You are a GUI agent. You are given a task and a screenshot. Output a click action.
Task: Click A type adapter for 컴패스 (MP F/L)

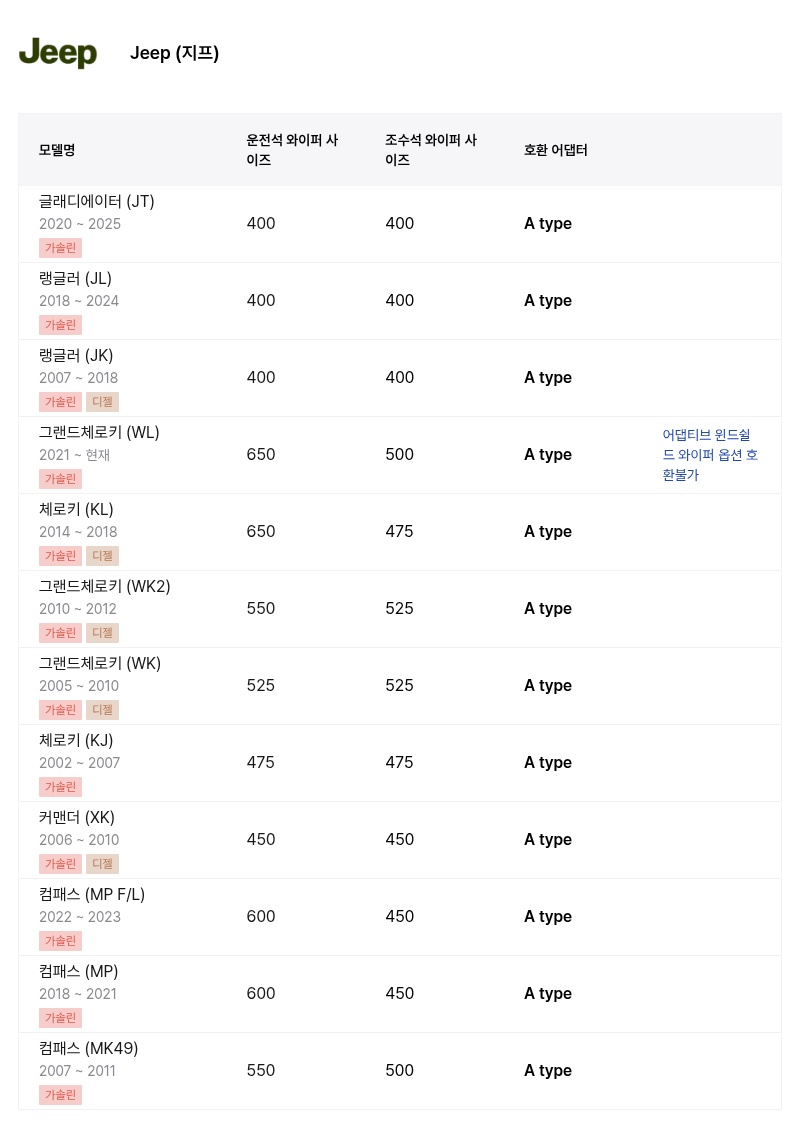[x=548, y=917]
